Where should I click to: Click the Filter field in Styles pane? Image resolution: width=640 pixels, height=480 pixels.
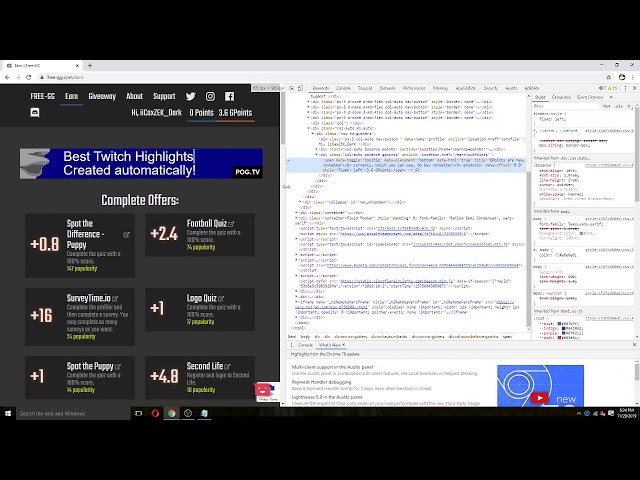click(565, 106)
